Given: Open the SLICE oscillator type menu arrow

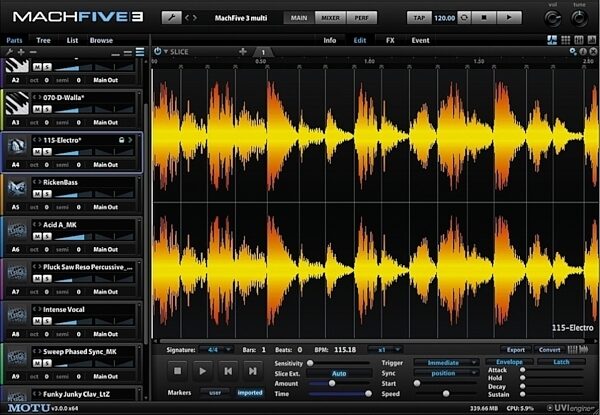Looking at the screenshot, I should pyautogui.click(x=166, y=52).
